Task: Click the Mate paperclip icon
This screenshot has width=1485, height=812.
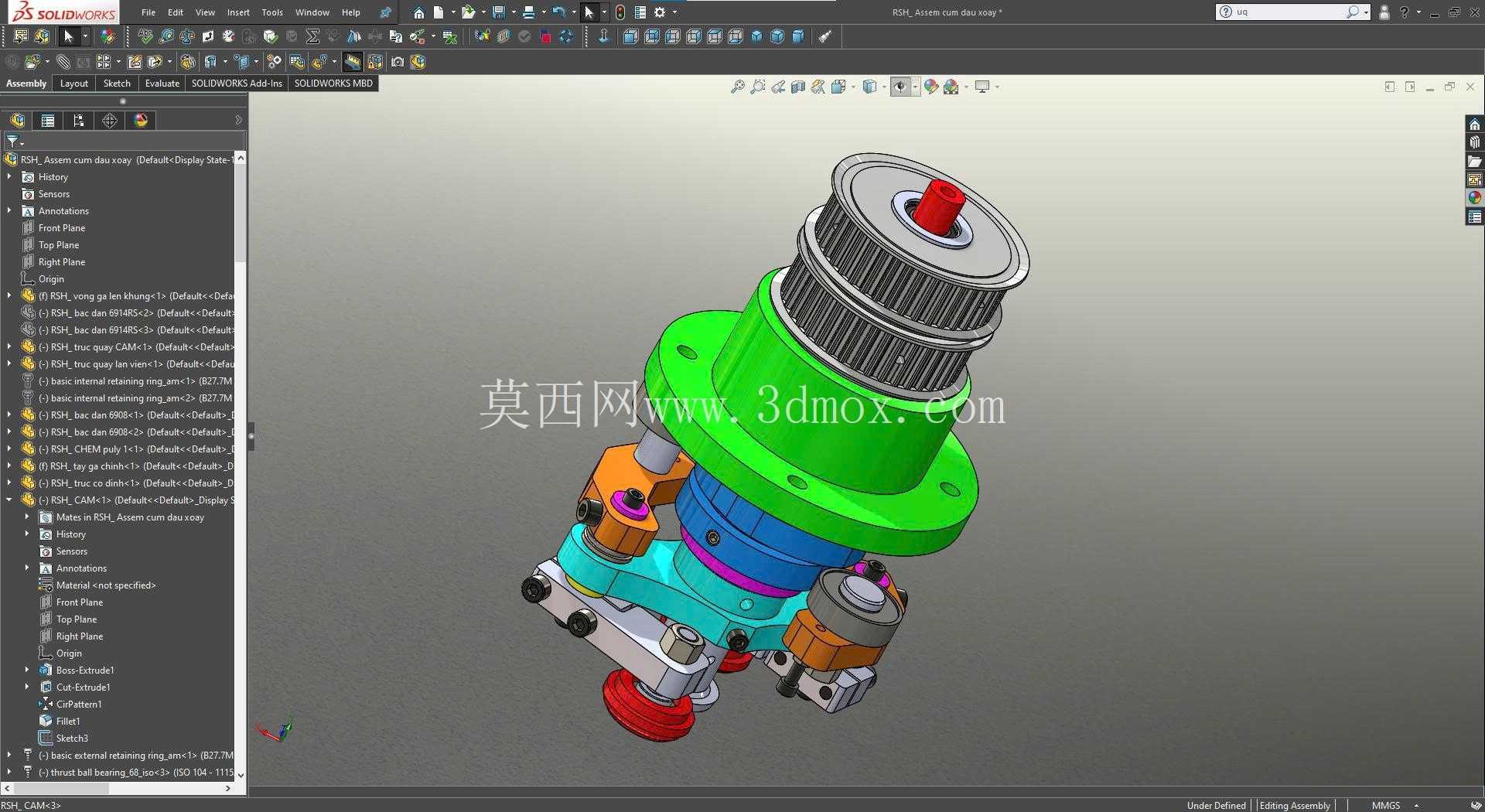Action: [63, 62]
